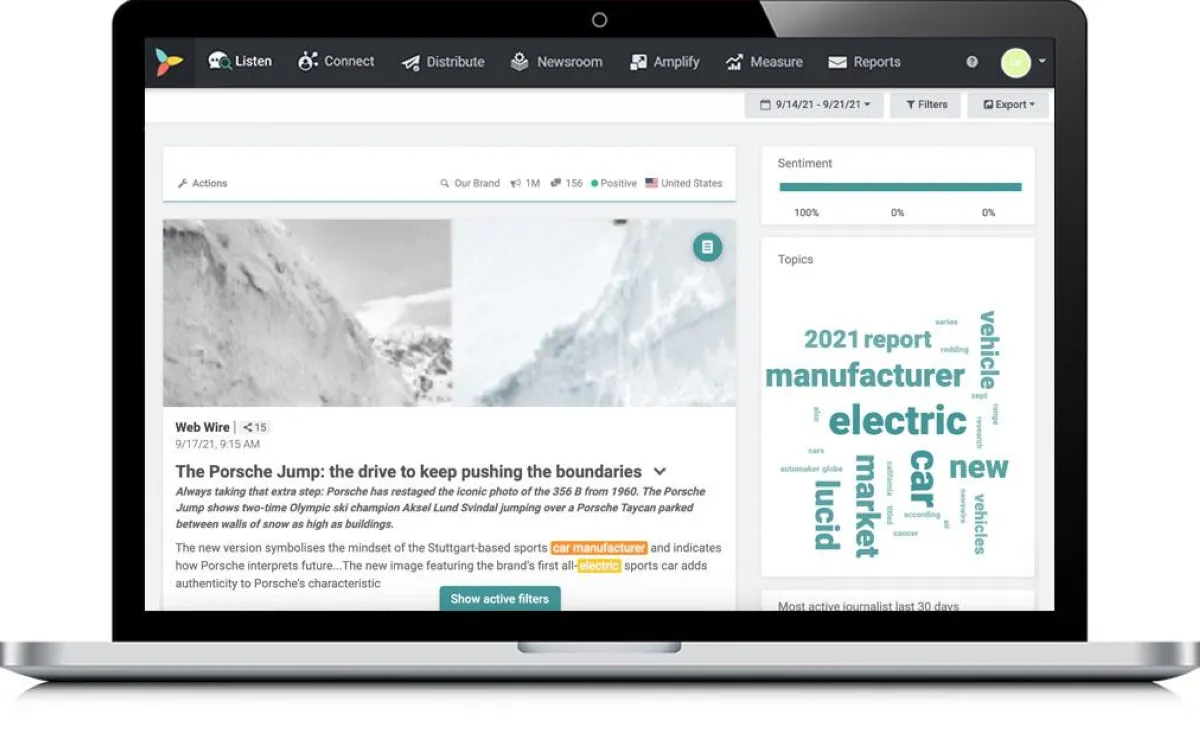
Task: Click the 100% sentiment value
Action: pyautogui.click(x=806, y=212)
